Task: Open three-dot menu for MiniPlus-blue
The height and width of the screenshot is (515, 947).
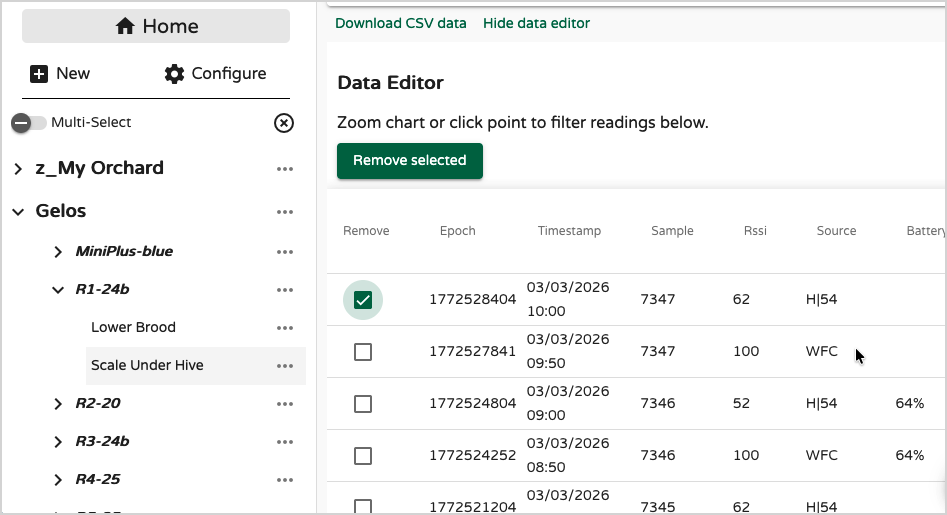Action: (285, 252)
